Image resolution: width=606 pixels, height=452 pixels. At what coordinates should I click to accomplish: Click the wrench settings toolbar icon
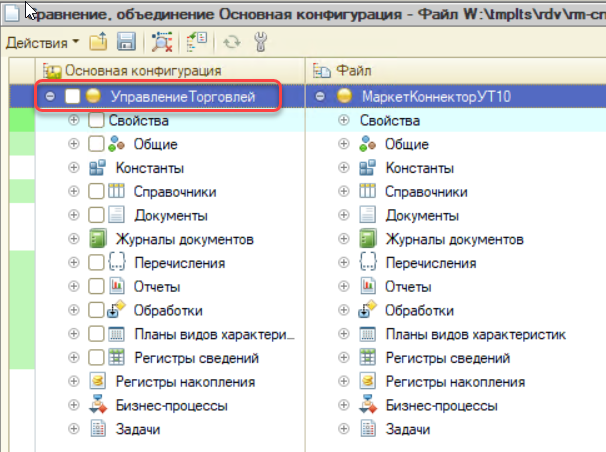[261, 42]
